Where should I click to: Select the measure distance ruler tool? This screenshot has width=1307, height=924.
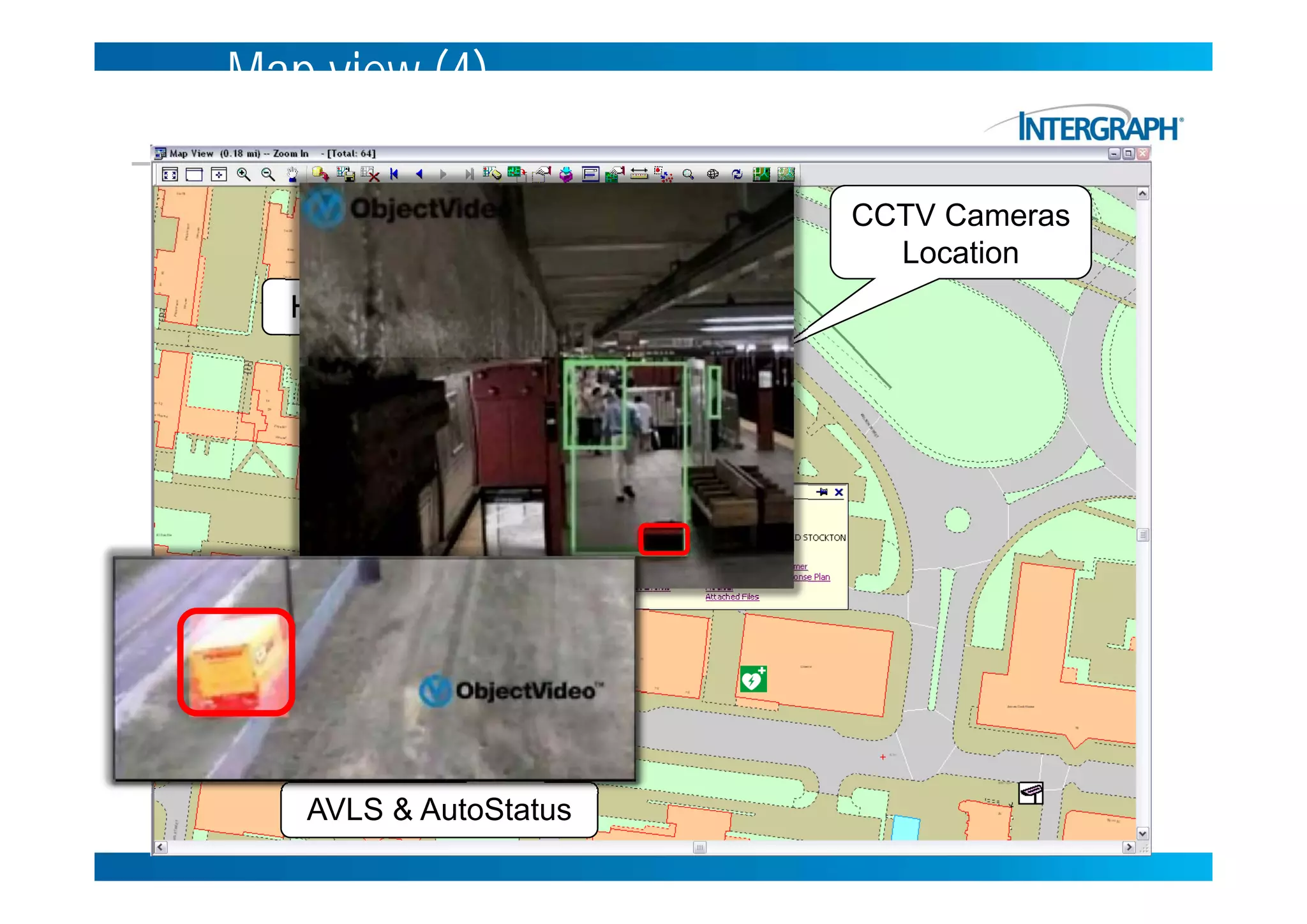(x=639, y=174)
